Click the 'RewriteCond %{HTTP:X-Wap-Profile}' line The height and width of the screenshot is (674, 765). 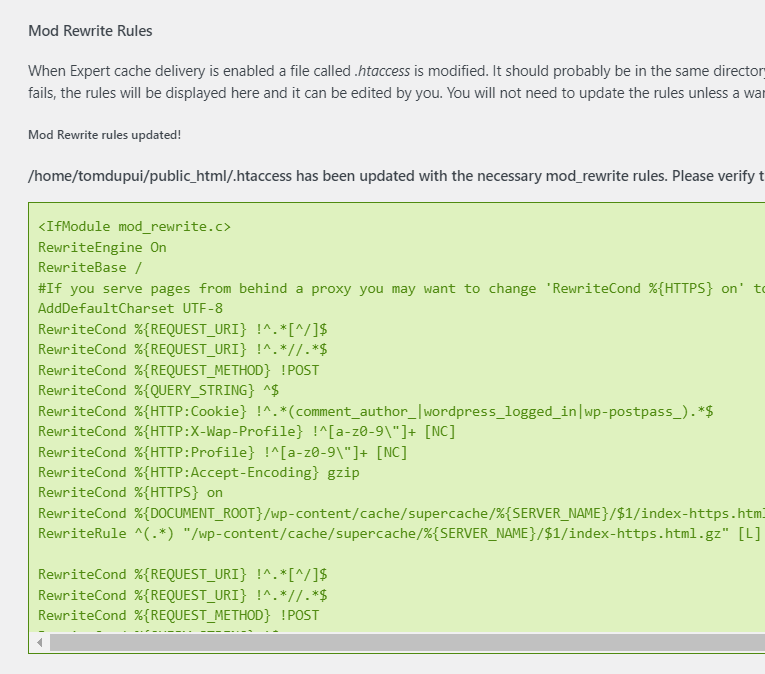pos(247,431)
